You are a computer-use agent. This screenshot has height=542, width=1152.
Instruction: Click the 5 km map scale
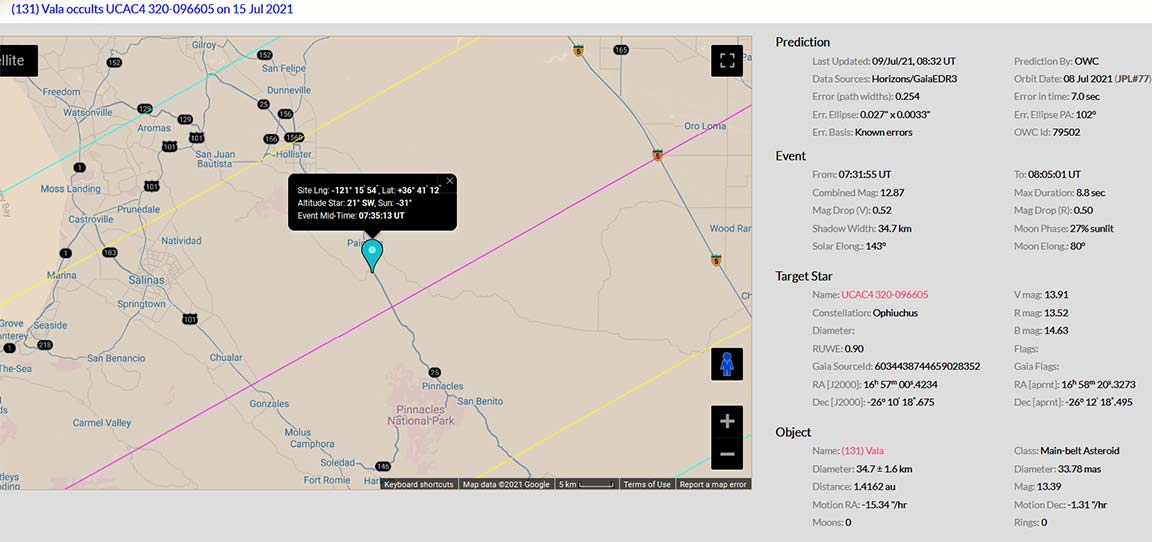(586, 484)
